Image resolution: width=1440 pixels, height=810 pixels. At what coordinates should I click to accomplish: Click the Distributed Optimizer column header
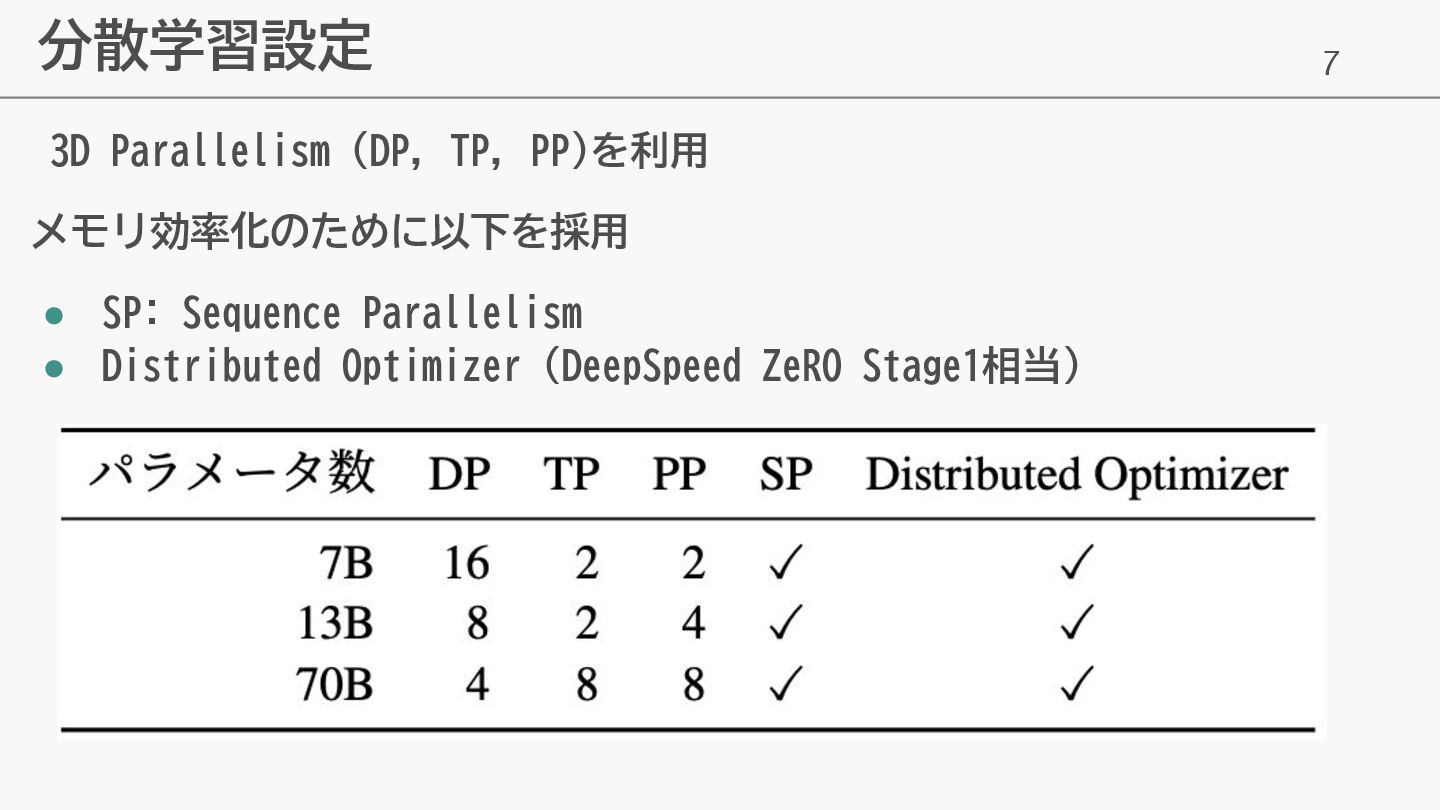tap(1076, 475)
